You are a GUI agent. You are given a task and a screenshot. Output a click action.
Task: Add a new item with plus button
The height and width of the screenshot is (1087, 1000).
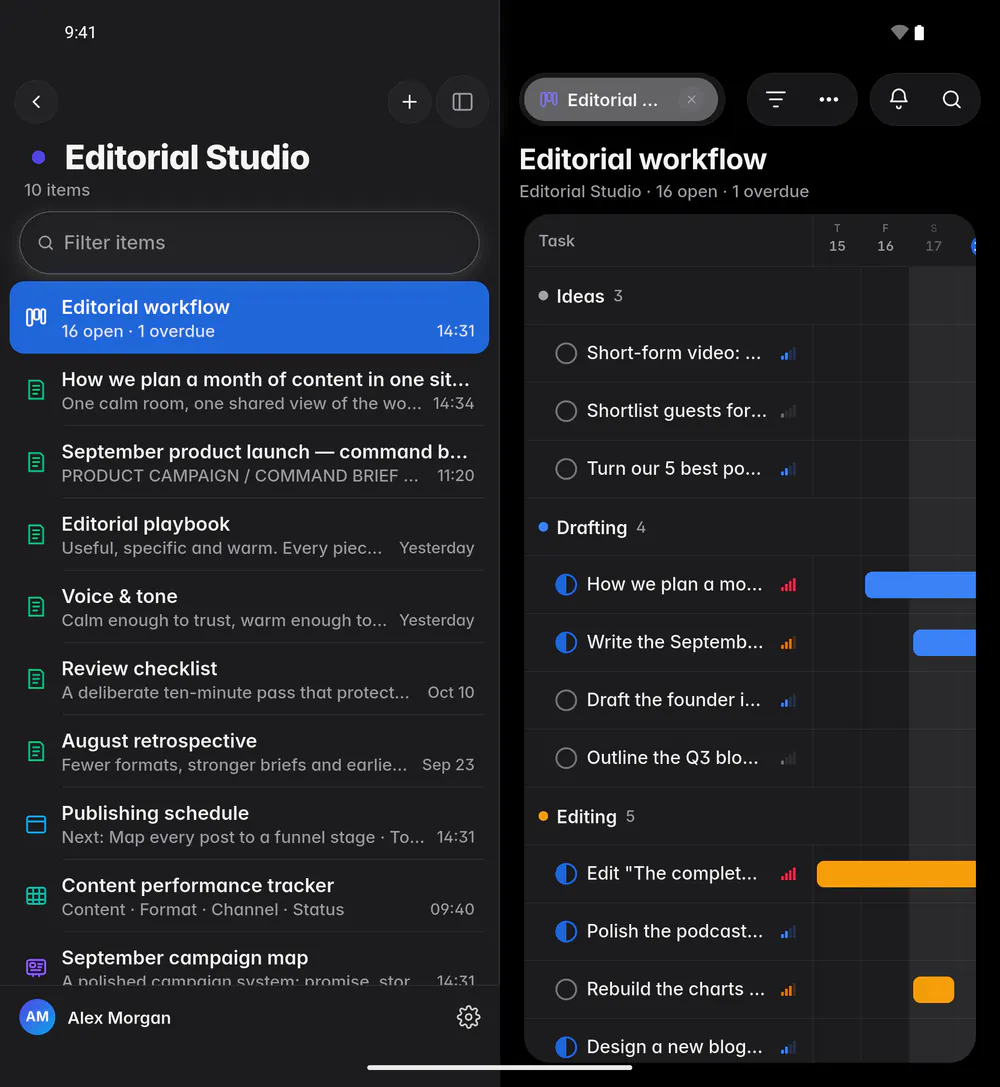pos(410,102)
